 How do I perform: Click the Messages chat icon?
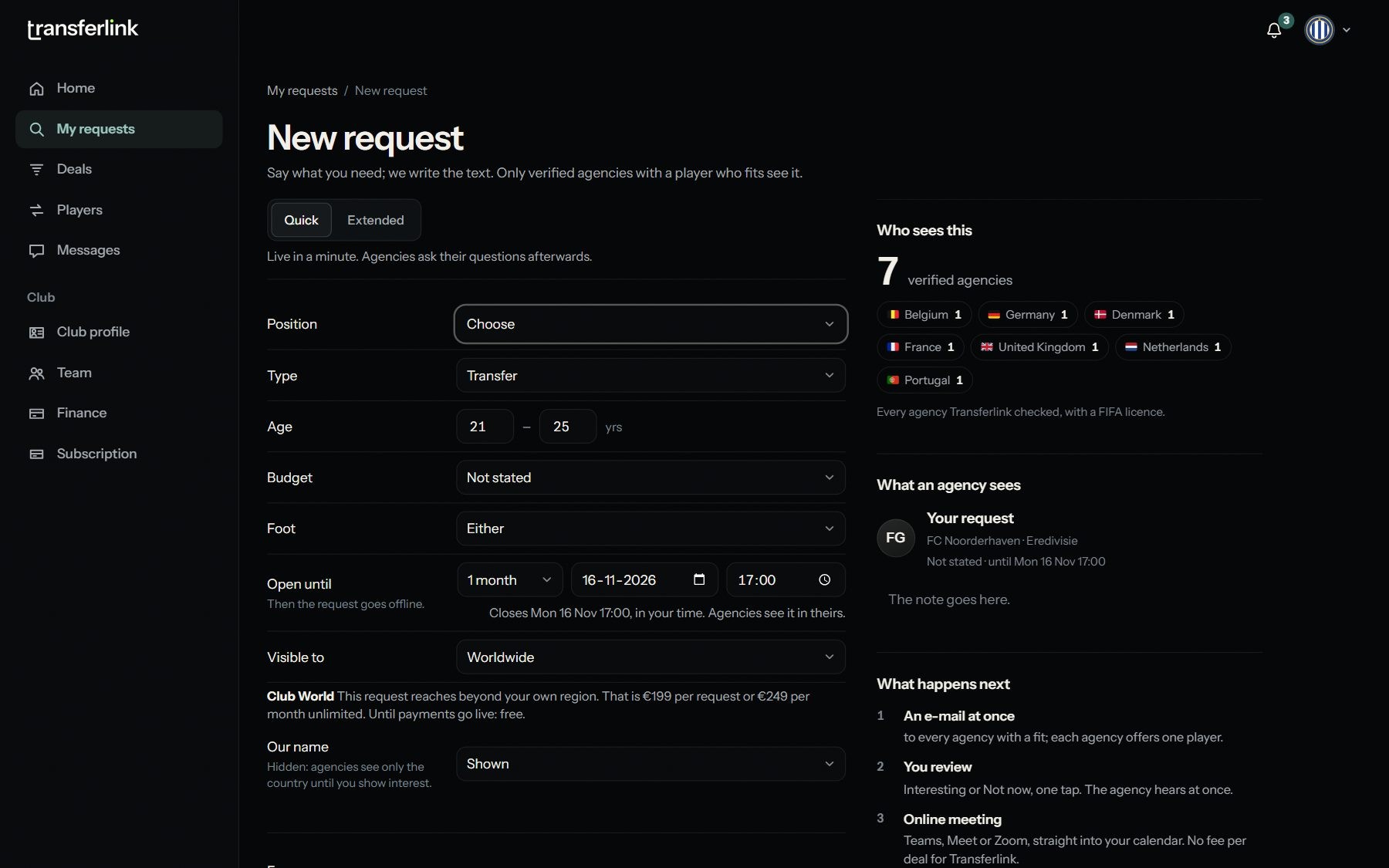pos(36,251)
